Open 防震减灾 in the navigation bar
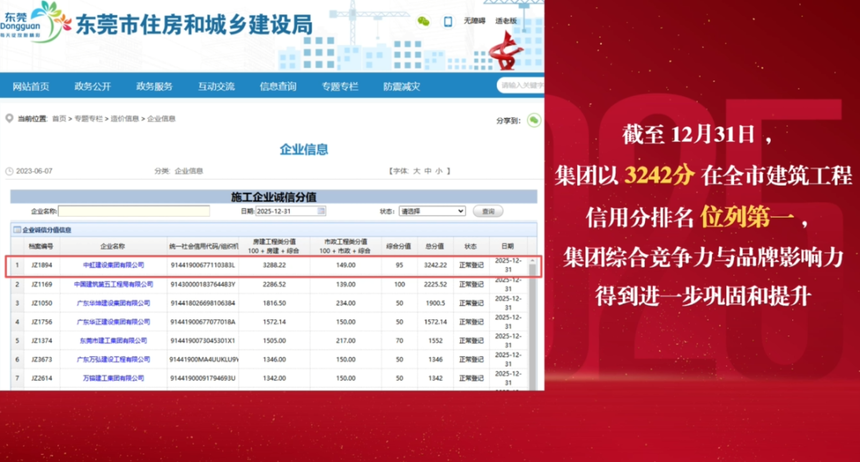860x462 pixels. point(401,86)
